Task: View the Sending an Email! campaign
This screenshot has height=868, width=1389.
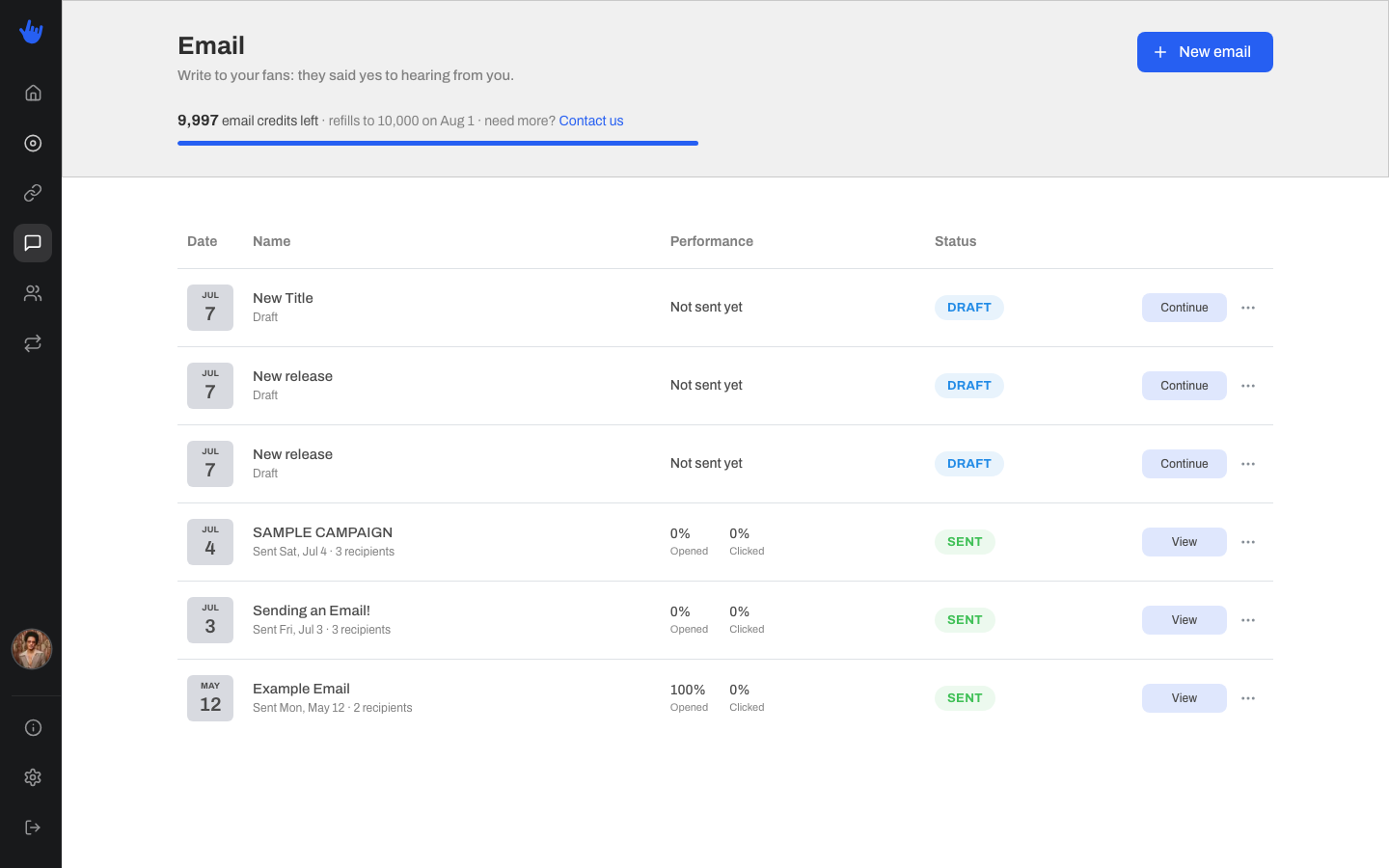Action: (x=1185, y=620)
